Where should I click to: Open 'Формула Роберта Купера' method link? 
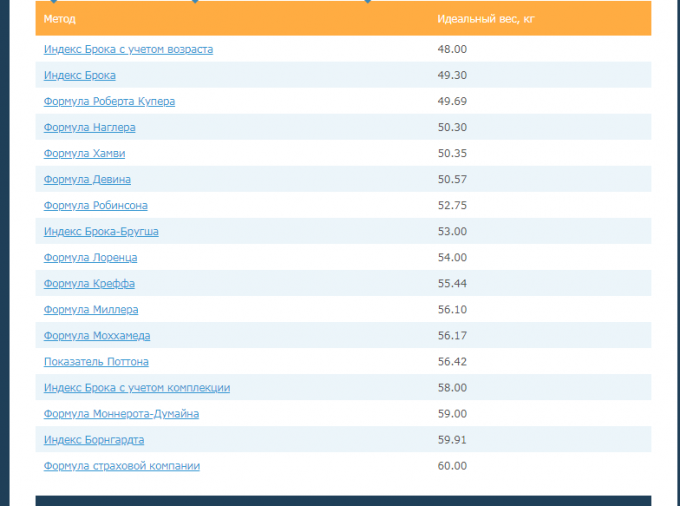click(x=110, y=101)
